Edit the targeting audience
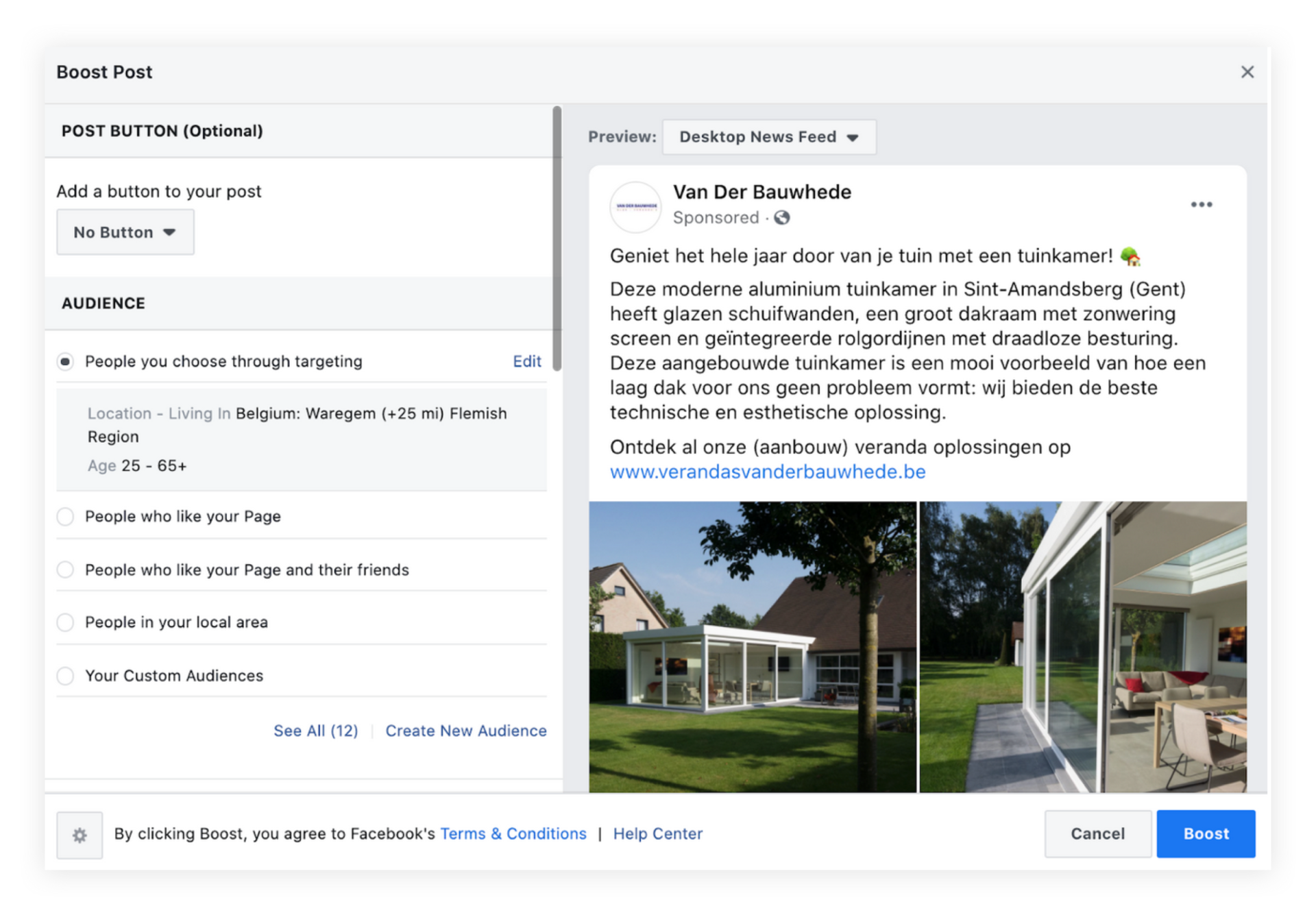Screen dimensions: 1316x917 point(526,361)
